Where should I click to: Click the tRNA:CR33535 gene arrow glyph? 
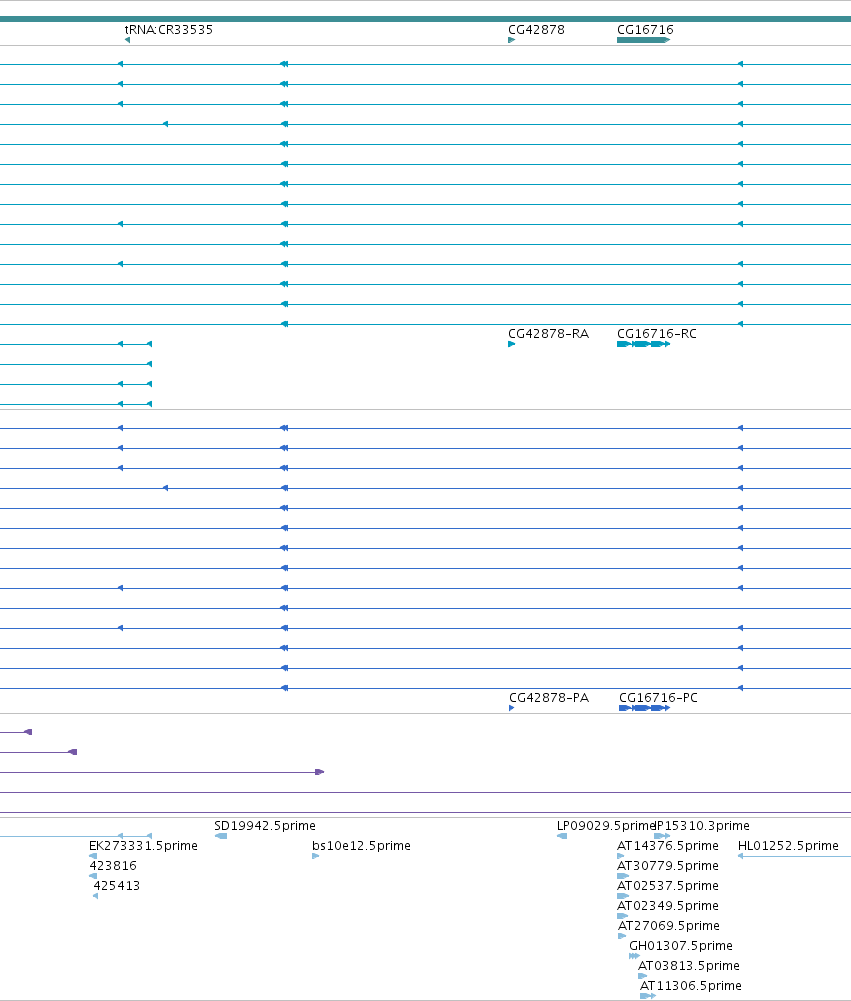(x=128, y=40)
